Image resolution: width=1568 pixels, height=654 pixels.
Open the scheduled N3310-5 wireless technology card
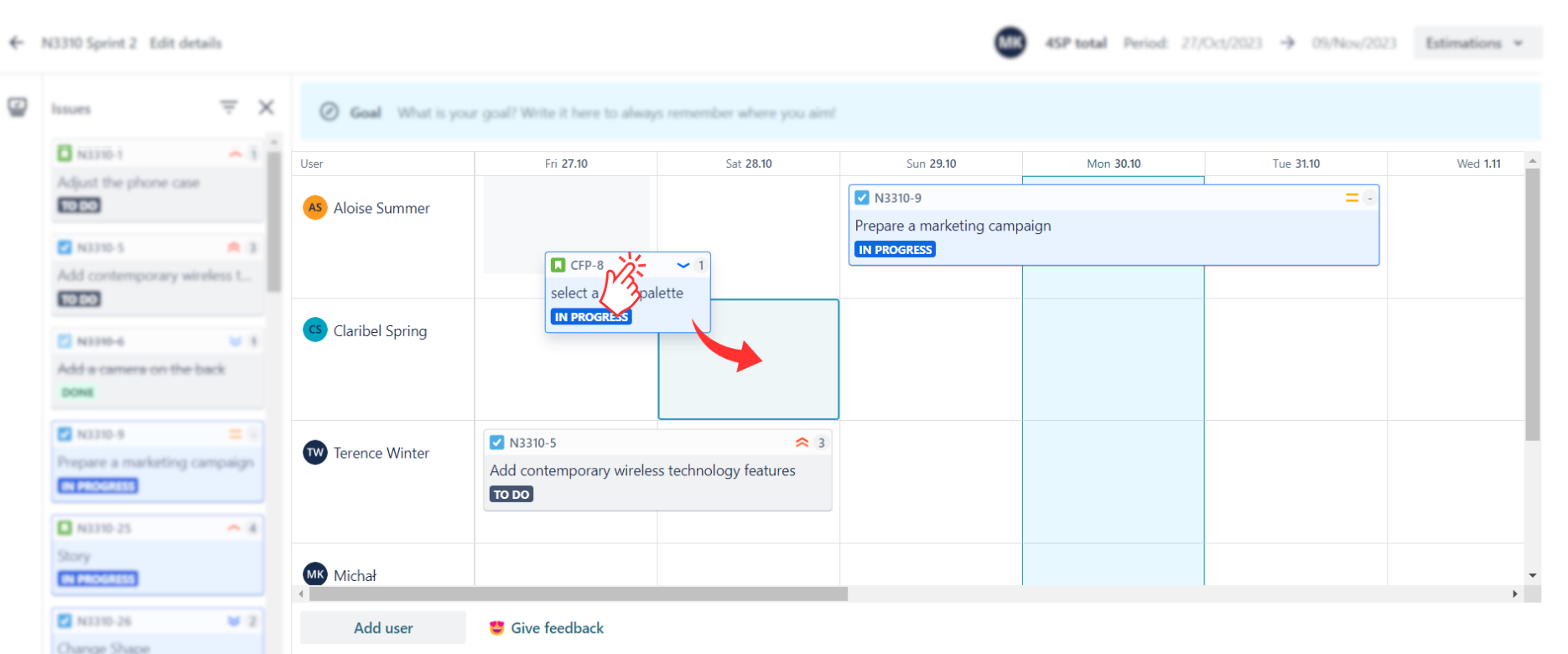point(657,470)
